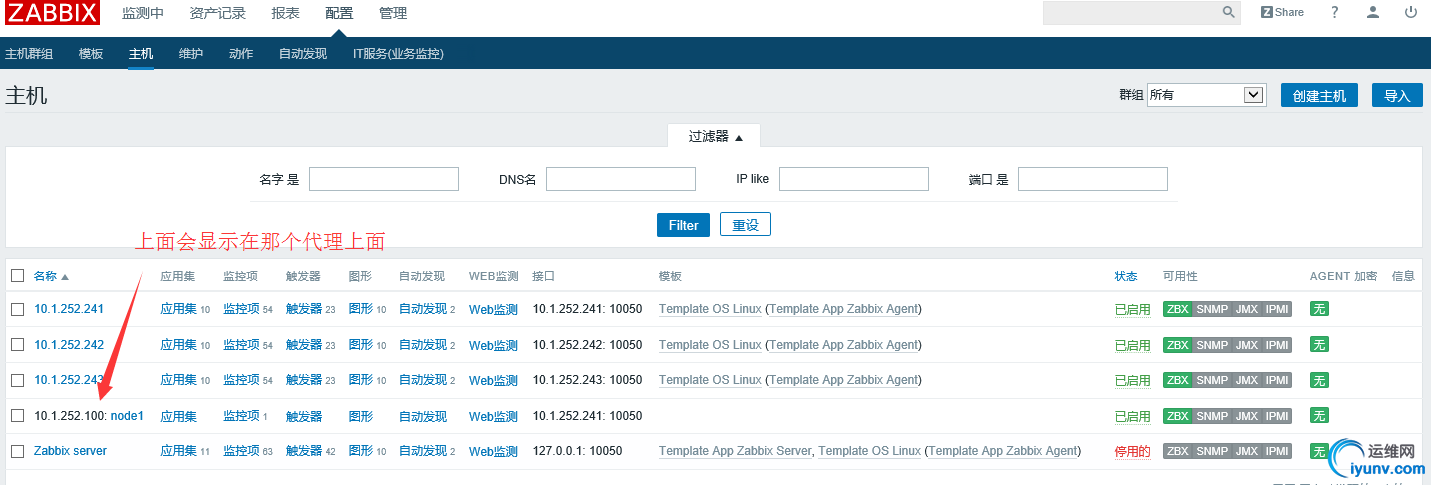Open help question mark icon
Viewport: 1431px width, 485px height.
tap(1335, 12)
